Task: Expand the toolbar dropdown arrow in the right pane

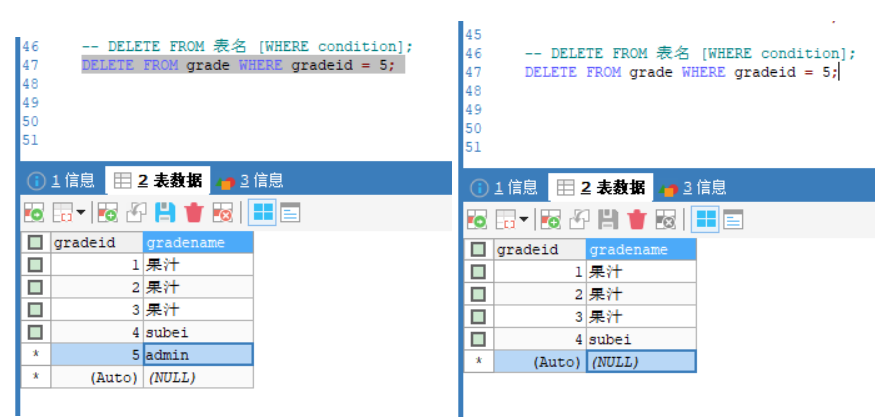Action: pyautogui.click(x=523, y=220)
